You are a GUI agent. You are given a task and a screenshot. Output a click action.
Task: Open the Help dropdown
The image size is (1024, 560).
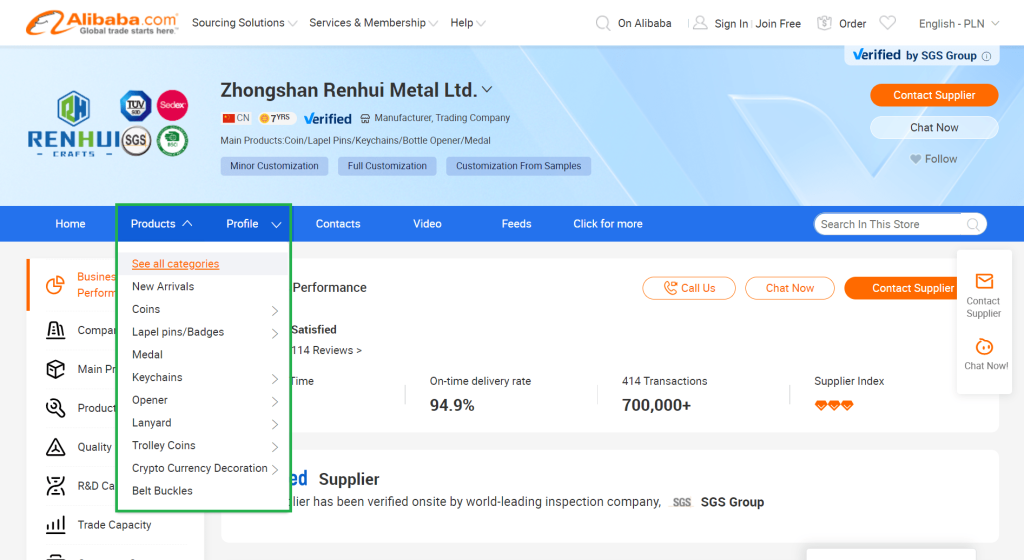coord(468,23)
